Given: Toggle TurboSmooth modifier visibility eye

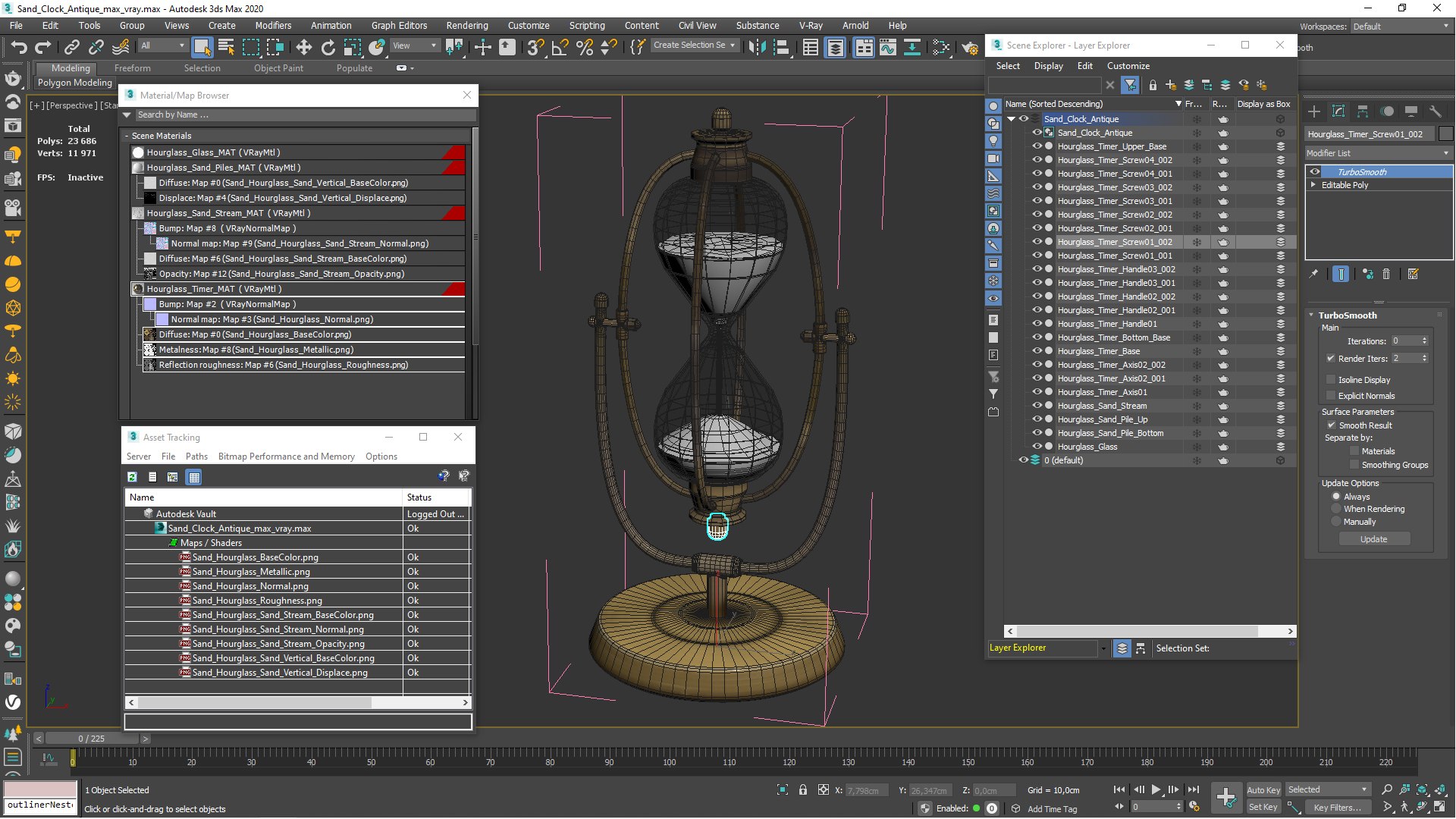Looking at the screenshot, I should pyautogui.click(x=1315, y=172).
